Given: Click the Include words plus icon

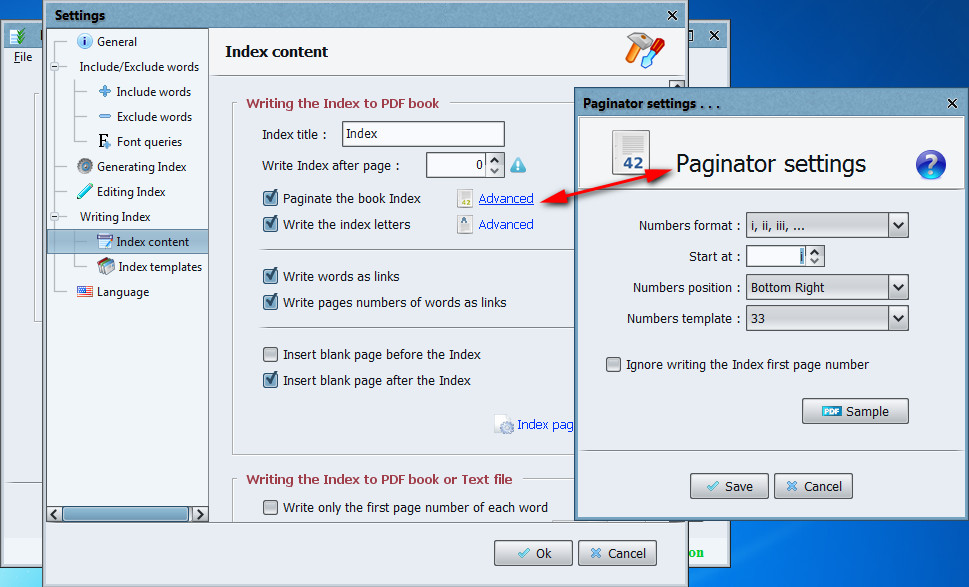Looking at the screenshot, I should [105, 91].
